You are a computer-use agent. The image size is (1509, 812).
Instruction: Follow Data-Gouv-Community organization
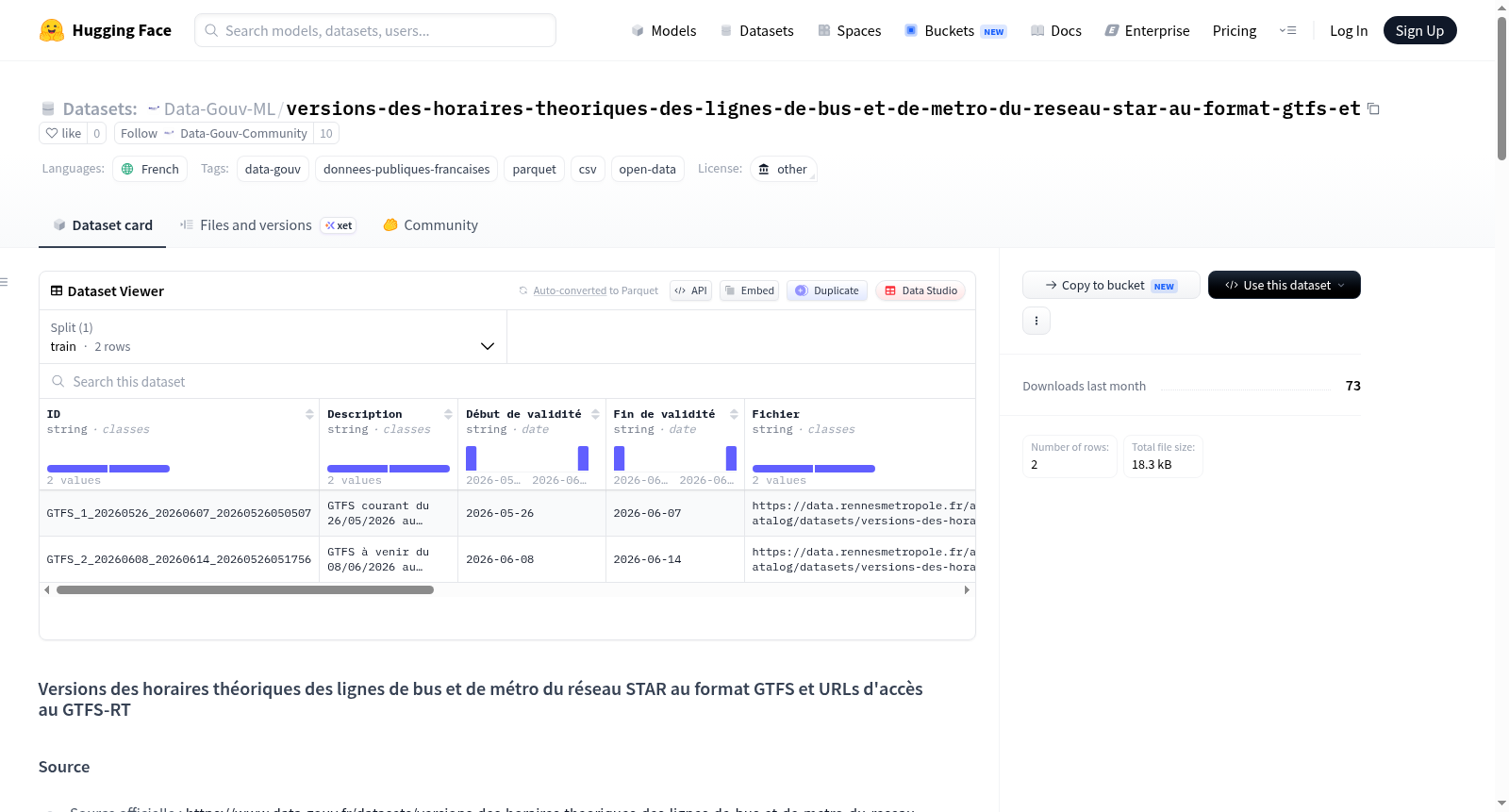click(214, 133)
